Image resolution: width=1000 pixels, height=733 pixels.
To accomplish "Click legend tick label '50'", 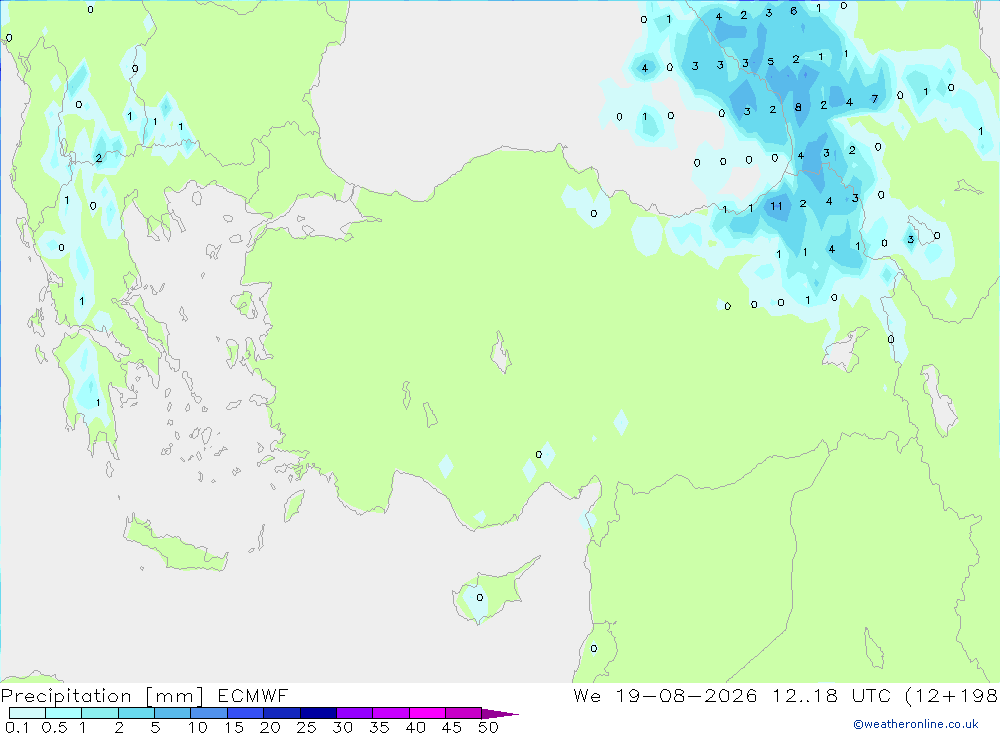I will (488, 727).
